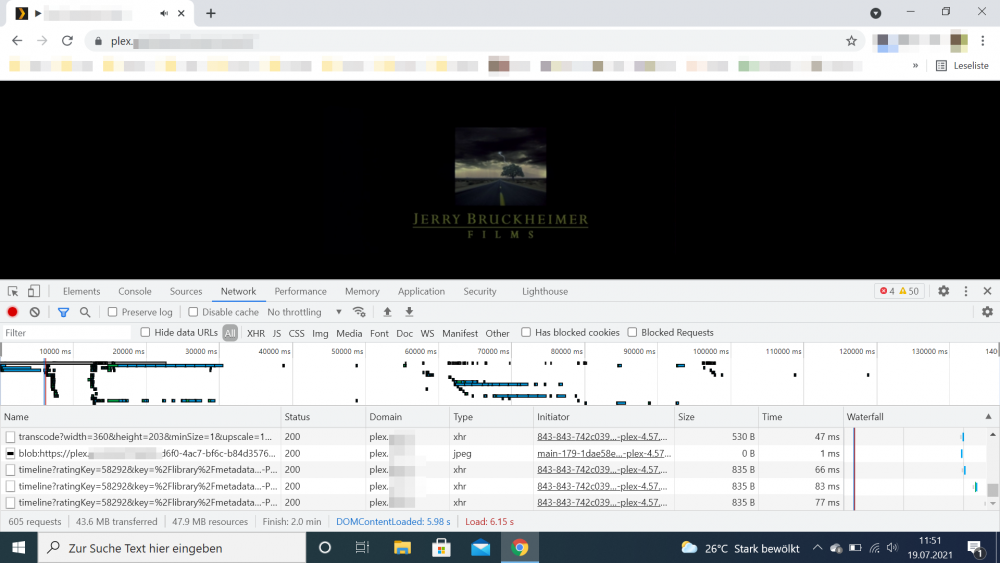The height and width of the screenshot is (563, 1000).
Task: Open Task View on taskbar
Action: pyautogui.click(x=362, y=548)
